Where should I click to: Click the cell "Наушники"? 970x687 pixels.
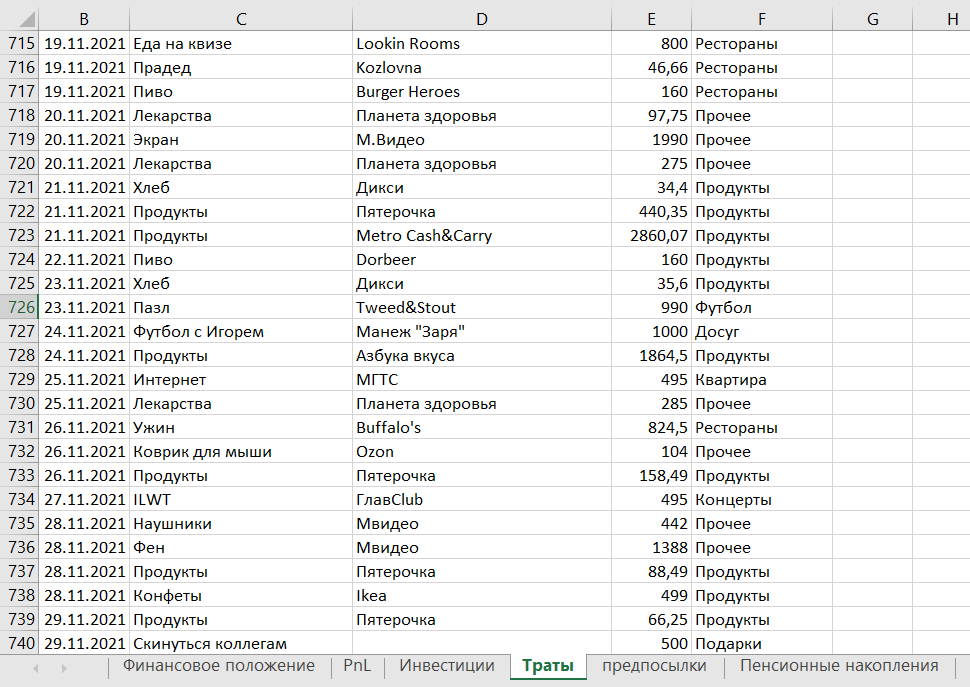click(x=241, y=524)
